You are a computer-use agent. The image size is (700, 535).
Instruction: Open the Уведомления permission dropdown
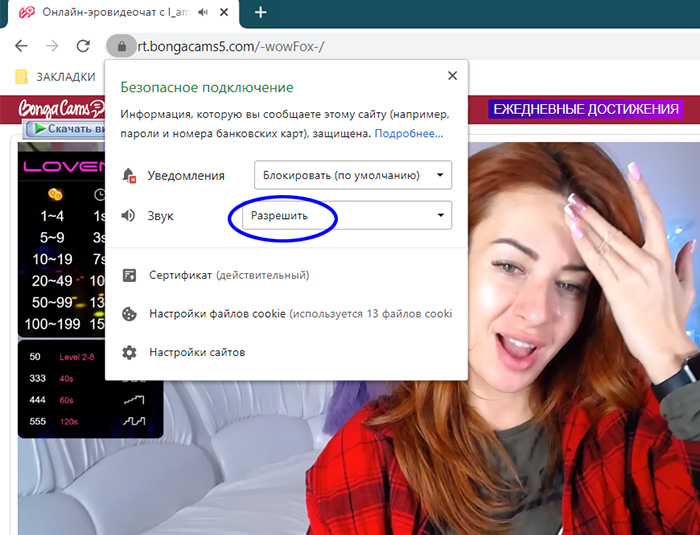pos(352,175)
